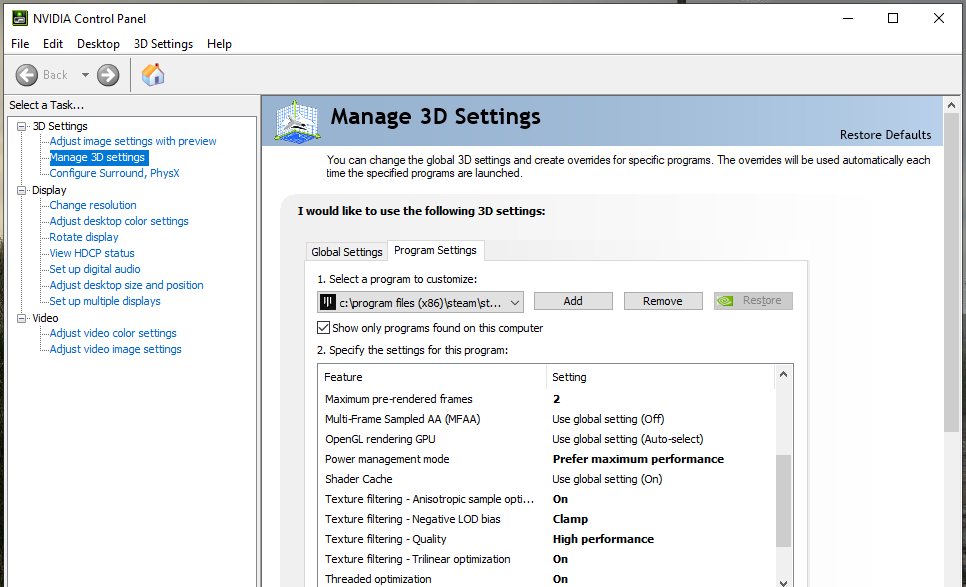Click the Manage 3D Settings header icon
The height and width of the screenshot is (587, 966).
297,121
